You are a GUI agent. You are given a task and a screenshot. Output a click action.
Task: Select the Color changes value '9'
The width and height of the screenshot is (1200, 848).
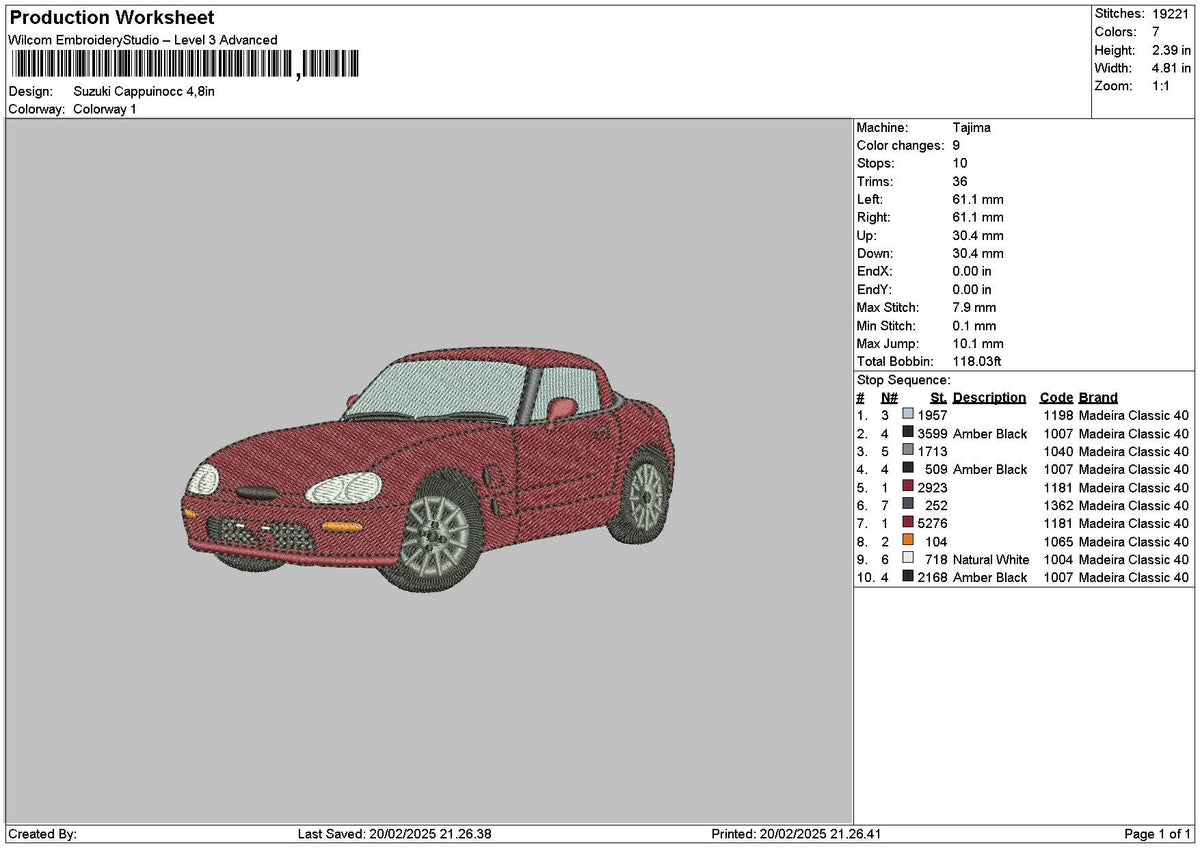[x=957, y=146]
